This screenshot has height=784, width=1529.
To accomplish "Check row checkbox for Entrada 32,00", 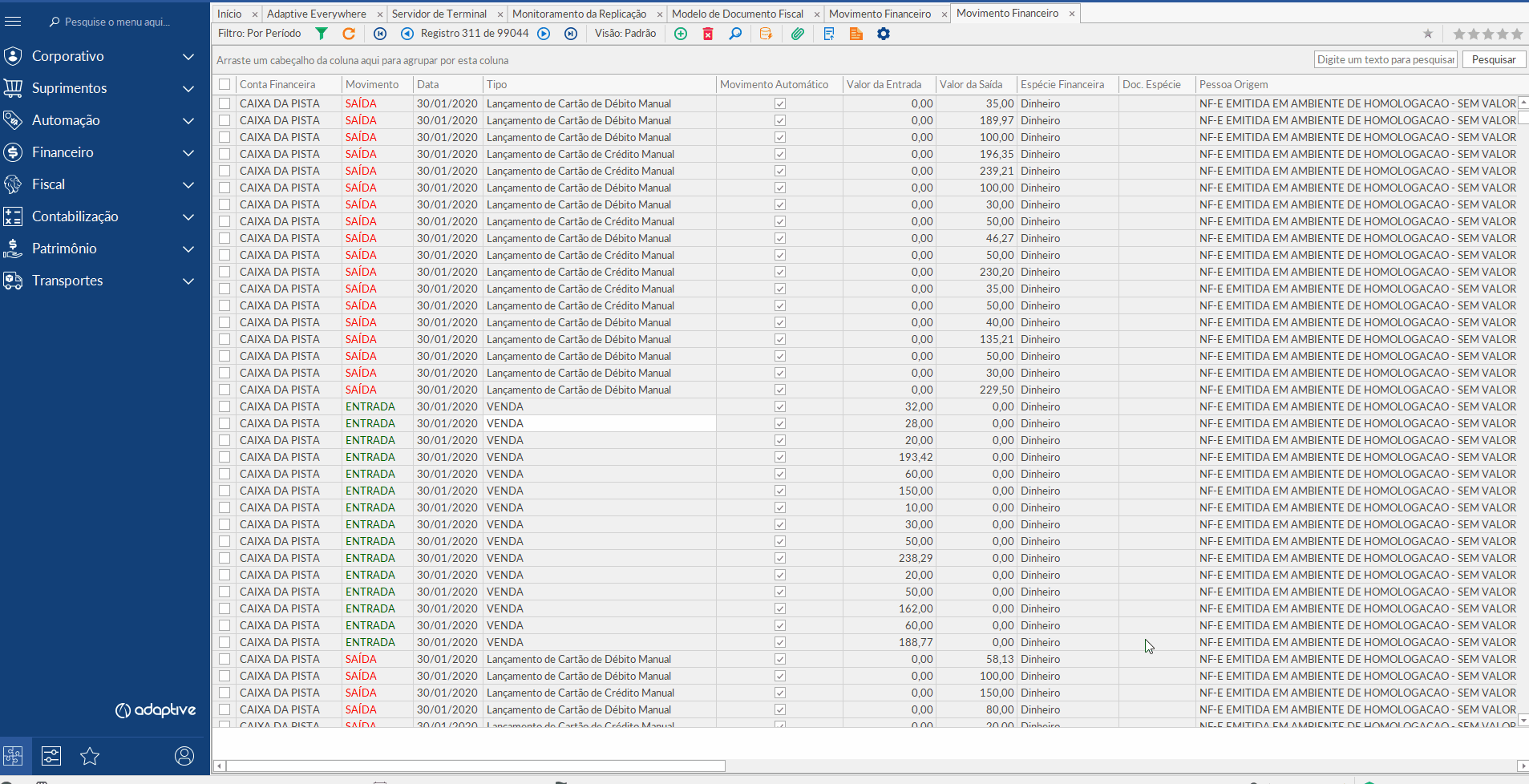I will (x=224, y=406).
